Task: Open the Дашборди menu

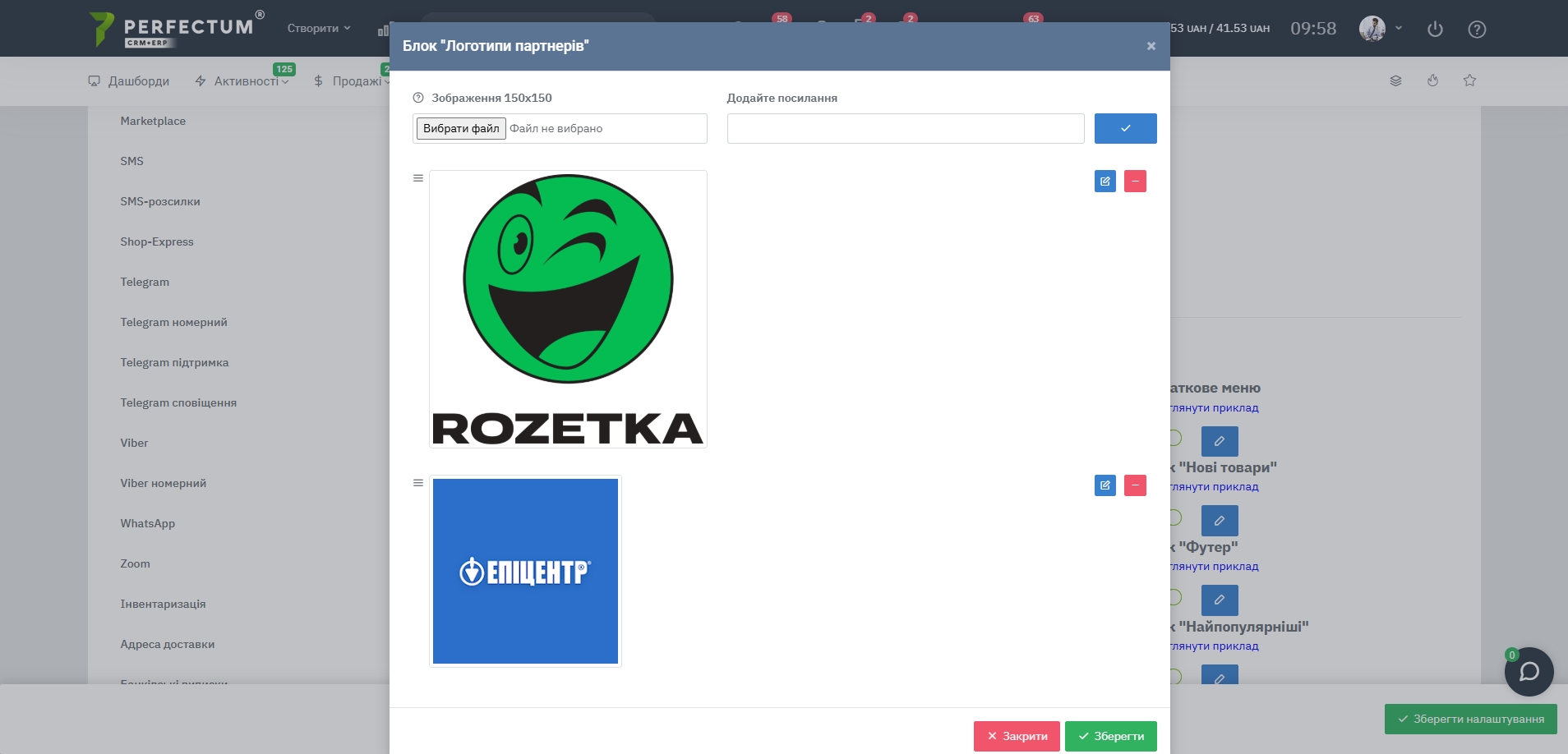Action: click(129, 80)
